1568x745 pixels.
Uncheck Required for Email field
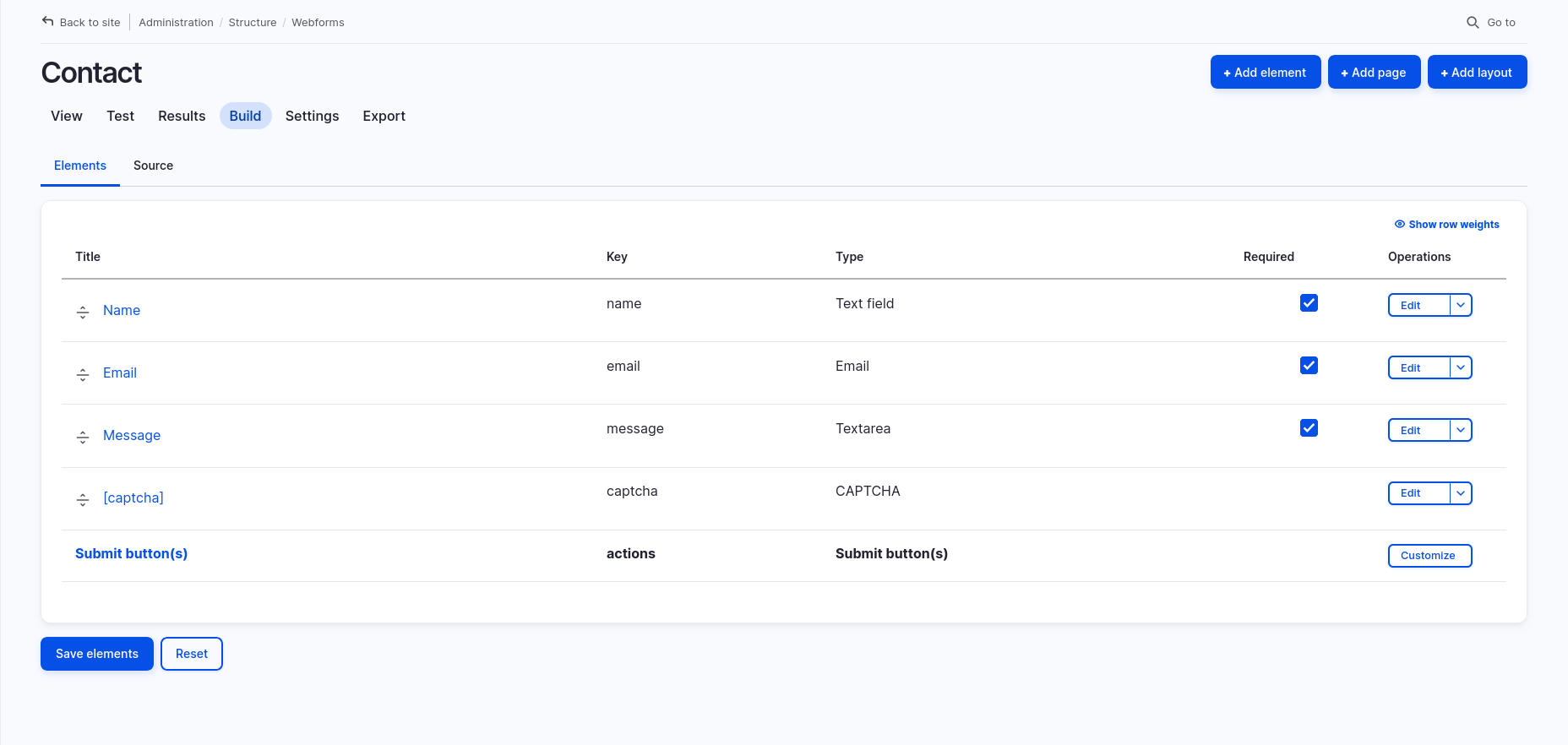click(x=1309, y=366)
